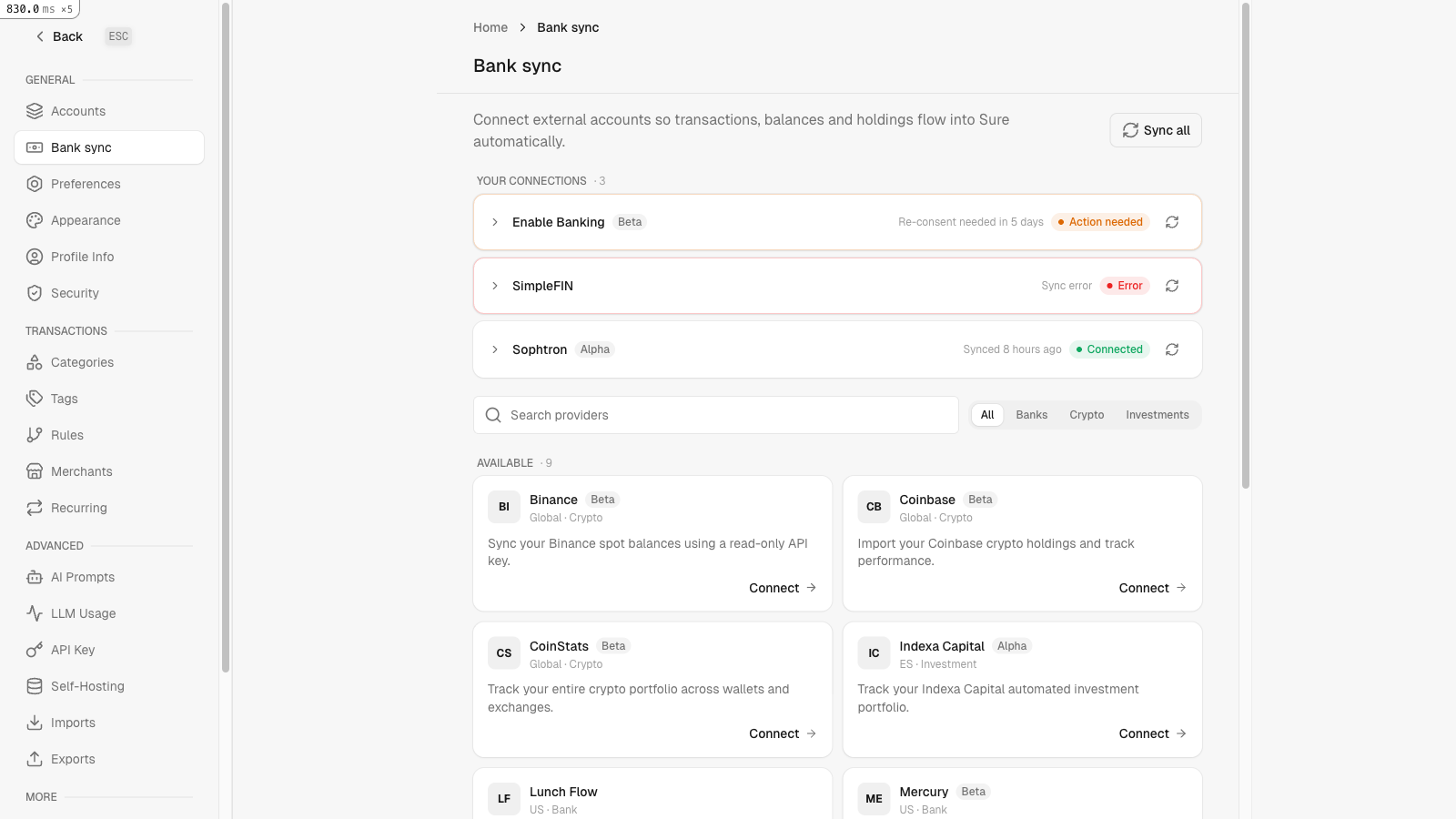Expand the Sophtron connection chevron
Viewport: 1456px width, 819px height.
495,349
